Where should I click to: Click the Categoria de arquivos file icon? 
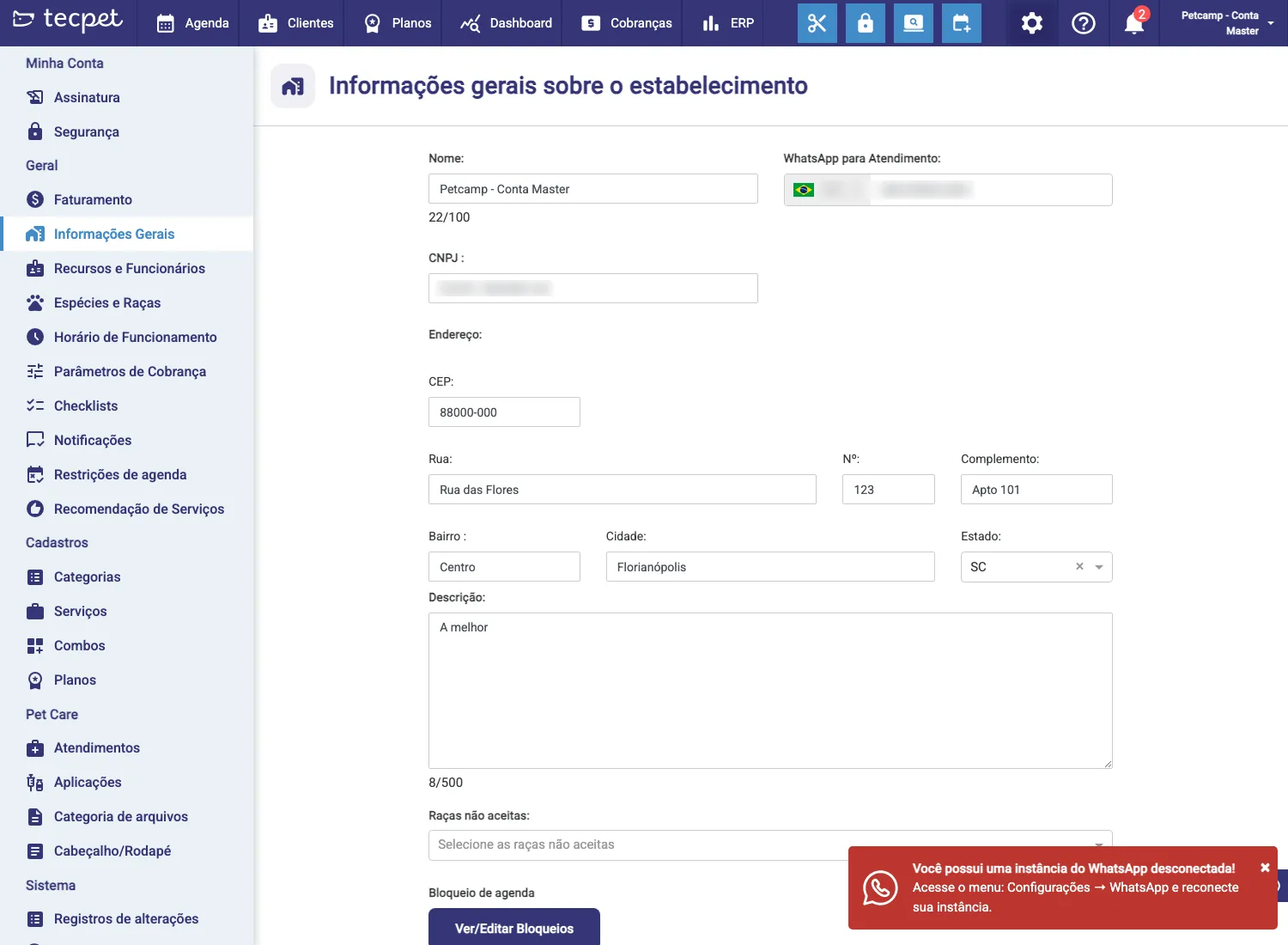[35, 816]
